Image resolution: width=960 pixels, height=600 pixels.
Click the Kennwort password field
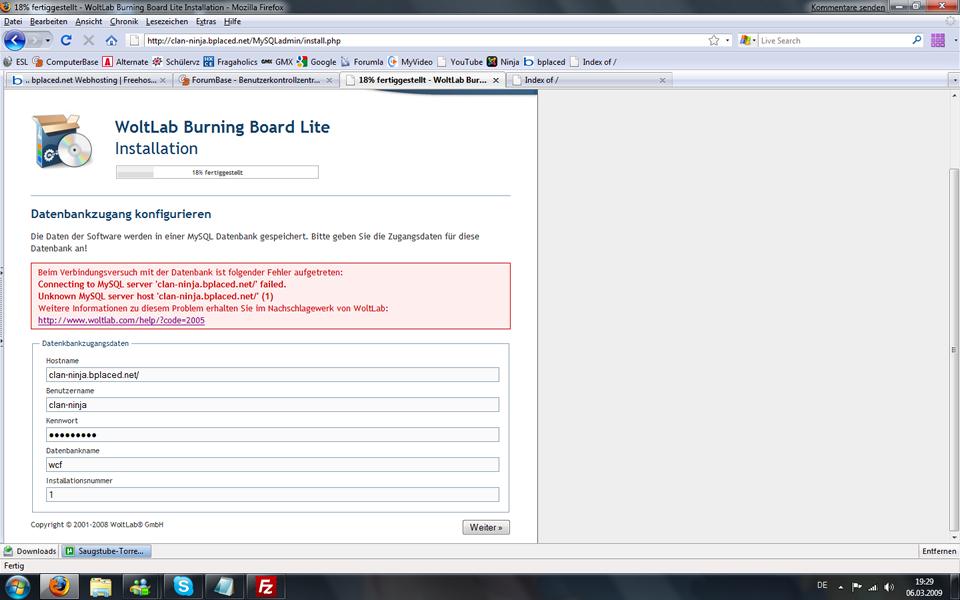tap(272, 435)
